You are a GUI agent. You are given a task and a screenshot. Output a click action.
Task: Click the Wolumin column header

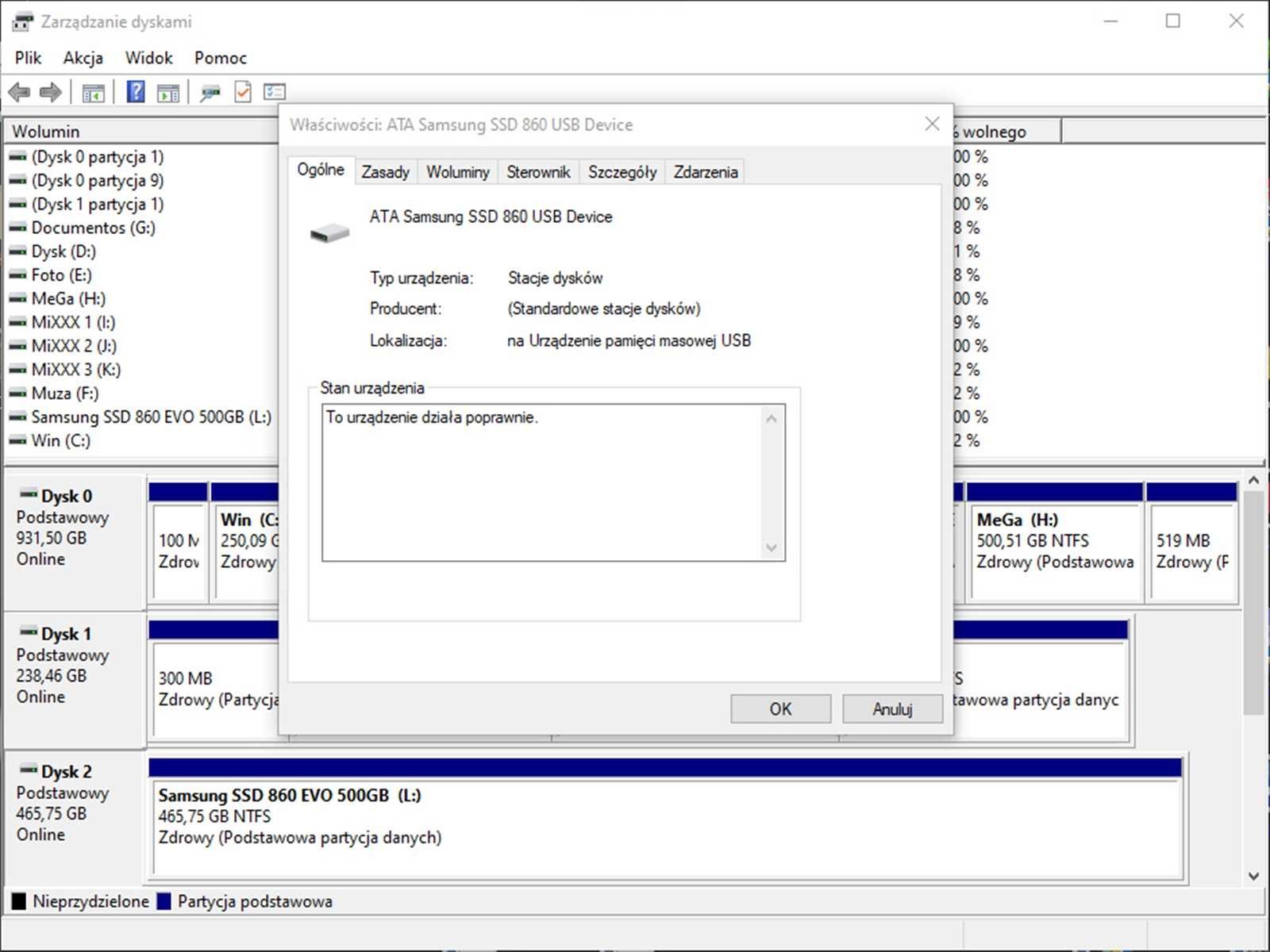pos(141,132)
